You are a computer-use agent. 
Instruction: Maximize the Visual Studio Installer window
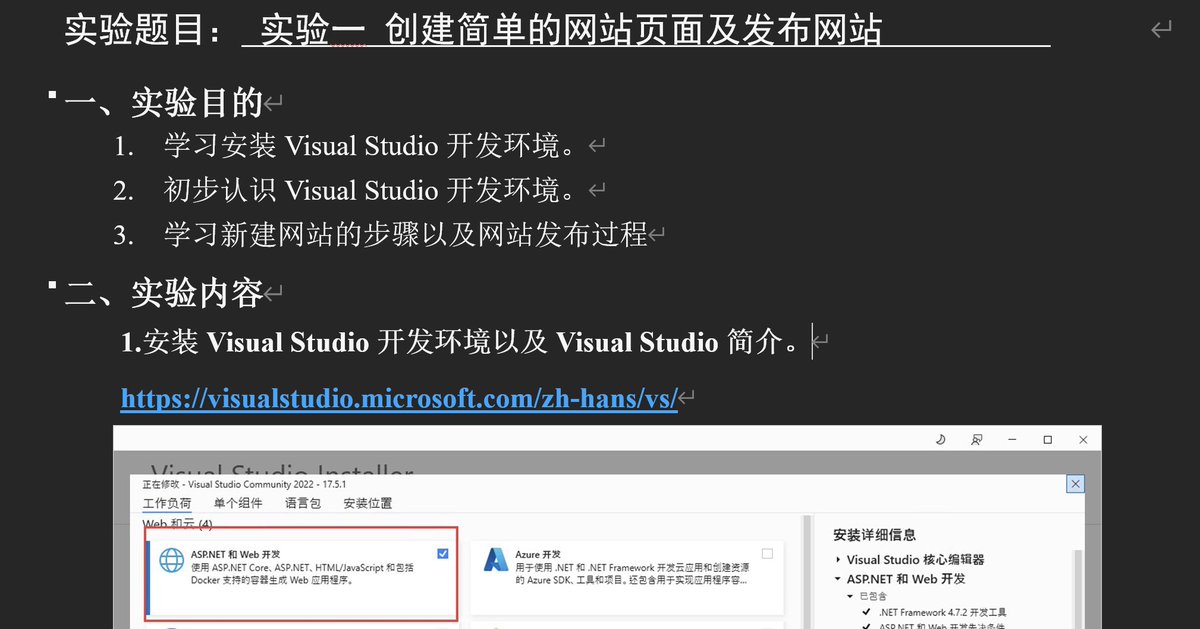1048,440
